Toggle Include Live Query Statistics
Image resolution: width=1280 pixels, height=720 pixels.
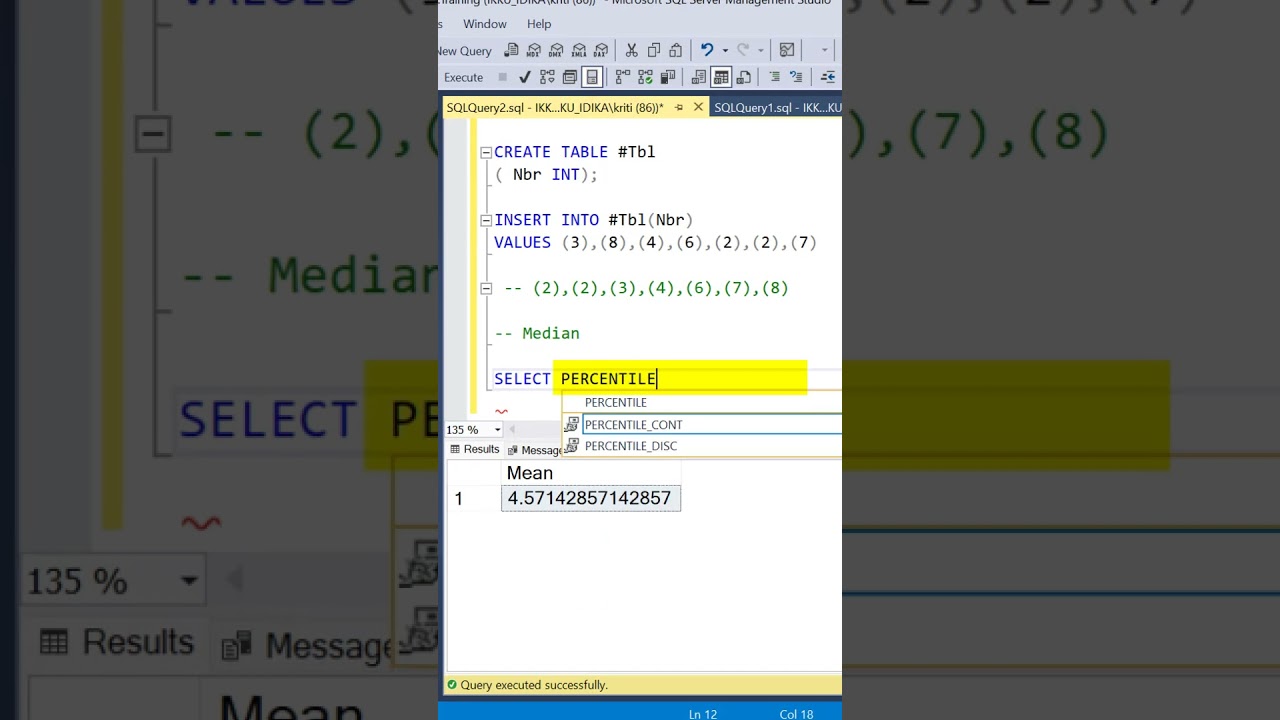(645, 77)
